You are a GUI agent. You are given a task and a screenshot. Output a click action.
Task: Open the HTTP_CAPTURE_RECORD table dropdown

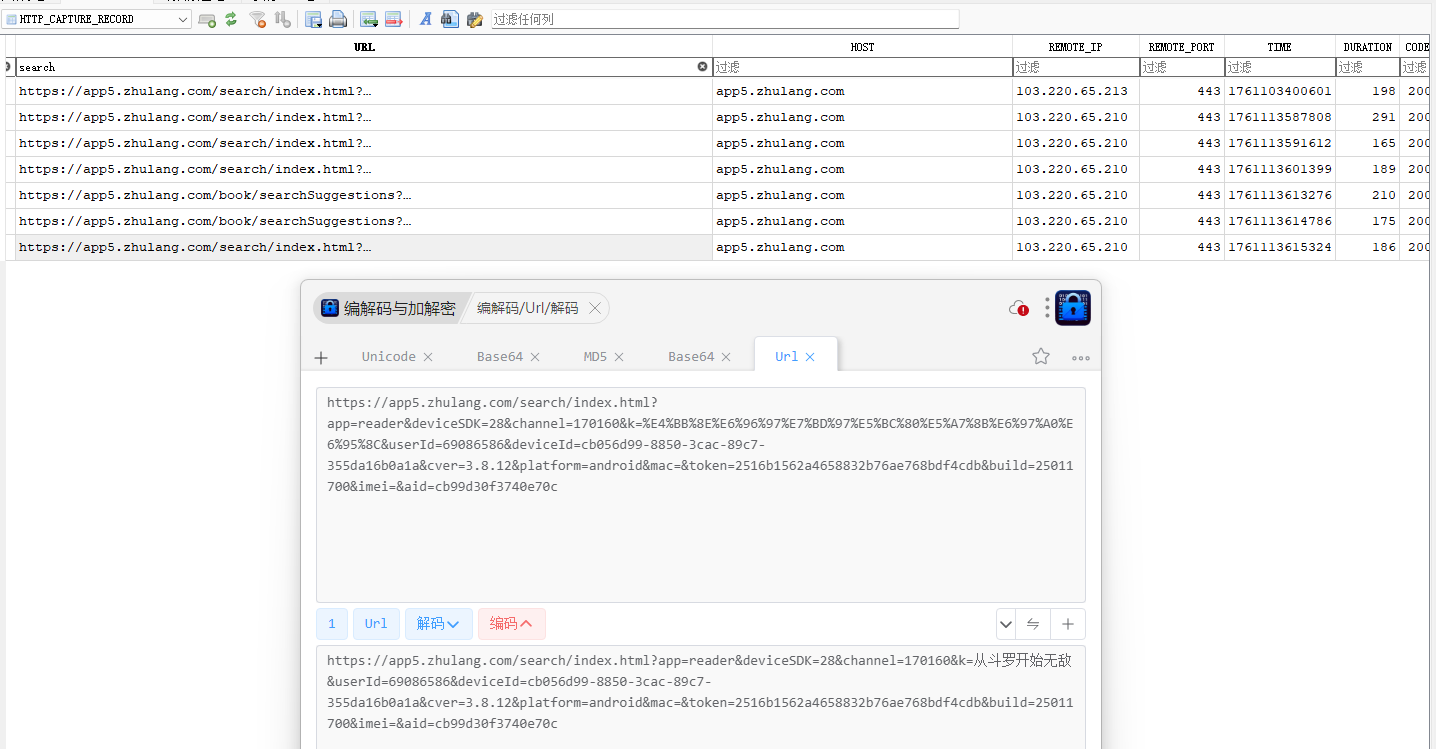(x=97, y=19)
